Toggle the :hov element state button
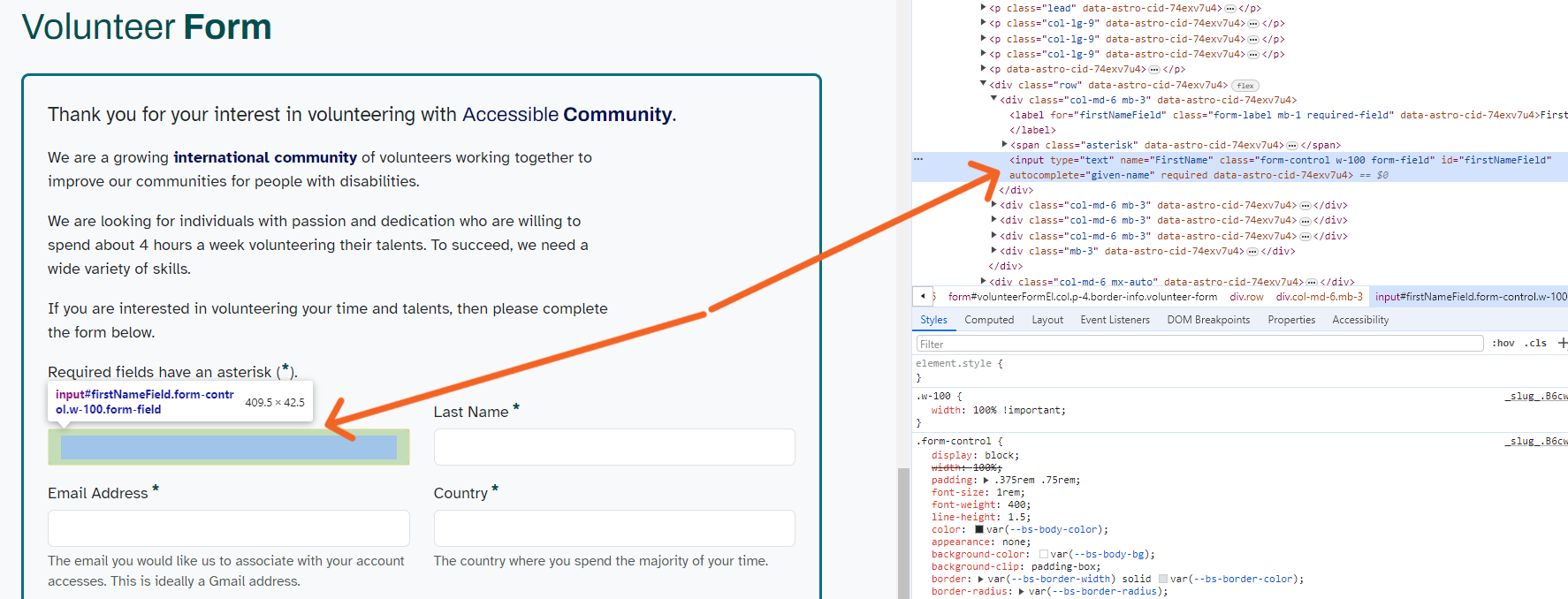The width and height of the screenshot is (1568, 599). [1503, 343]
